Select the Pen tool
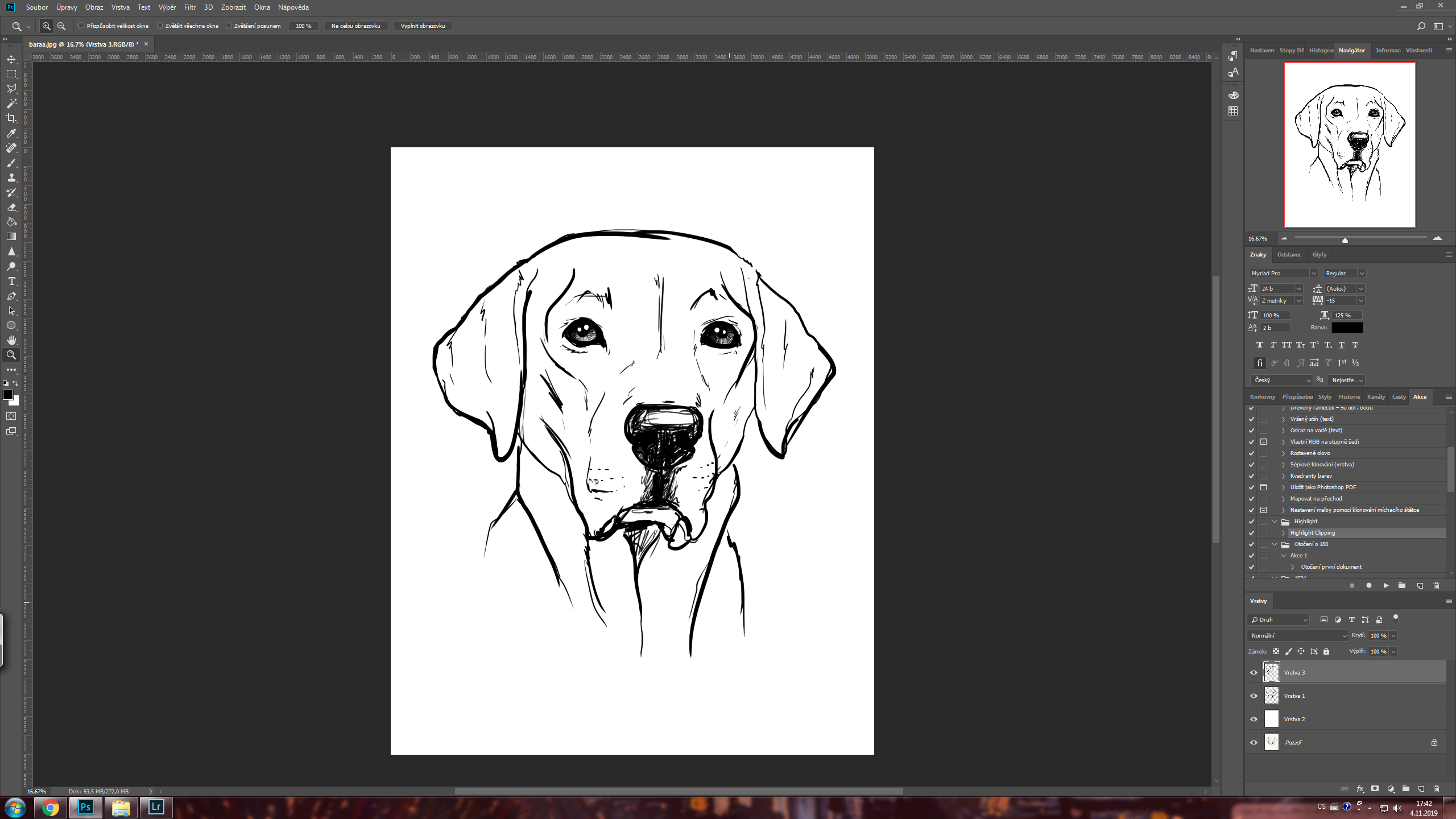The image size is (1456, 819). click(11, 296)
